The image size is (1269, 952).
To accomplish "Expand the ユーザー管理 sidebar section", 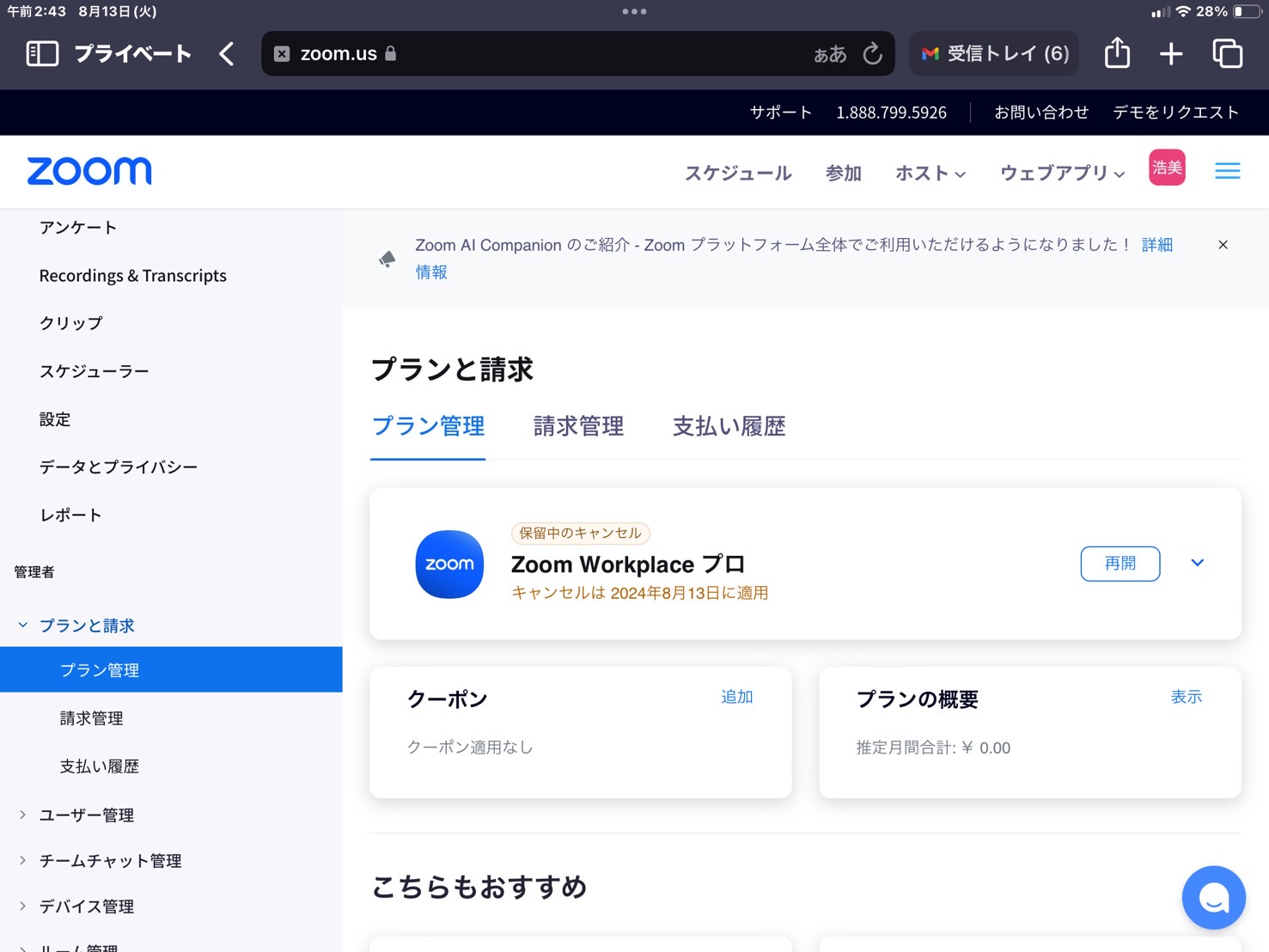I will click(x=23, y=815).
